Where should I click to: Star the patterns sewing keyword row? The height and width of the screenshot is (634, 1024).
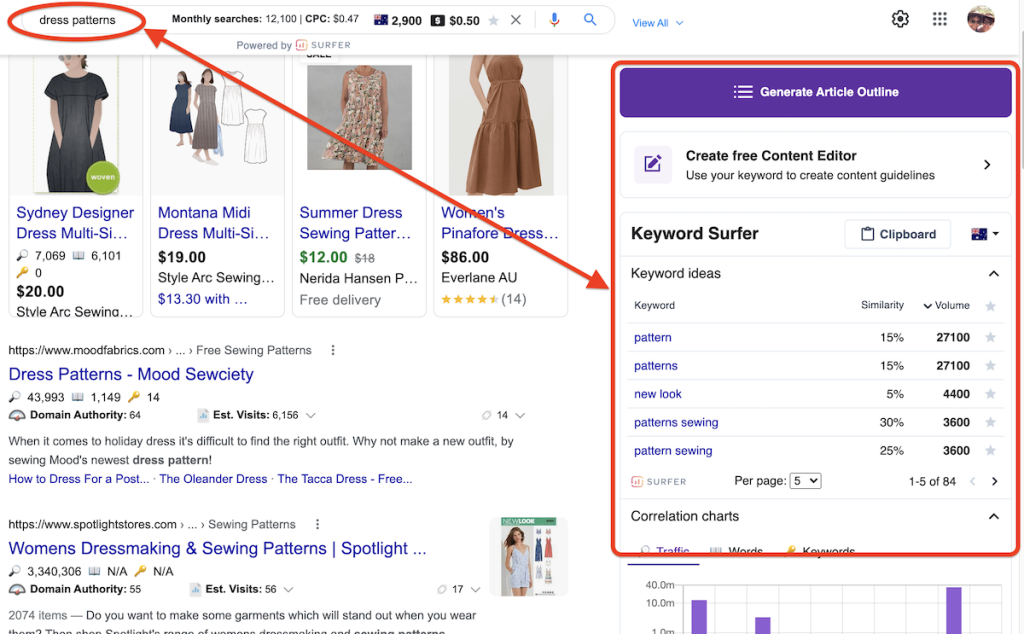coord(990,422)
